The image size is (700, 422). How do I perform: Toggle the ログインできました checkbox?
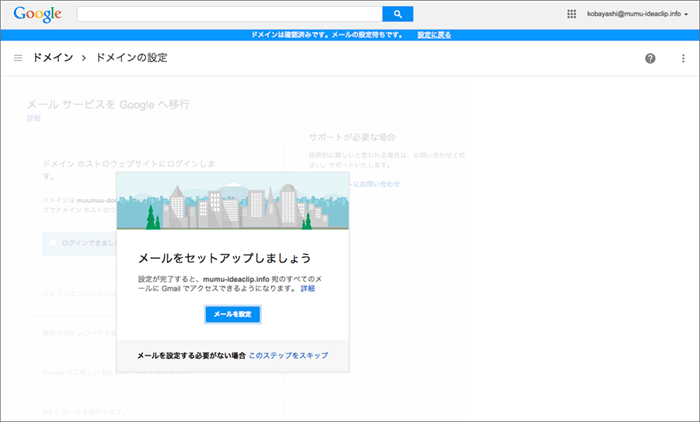click(x=53, y=242)
